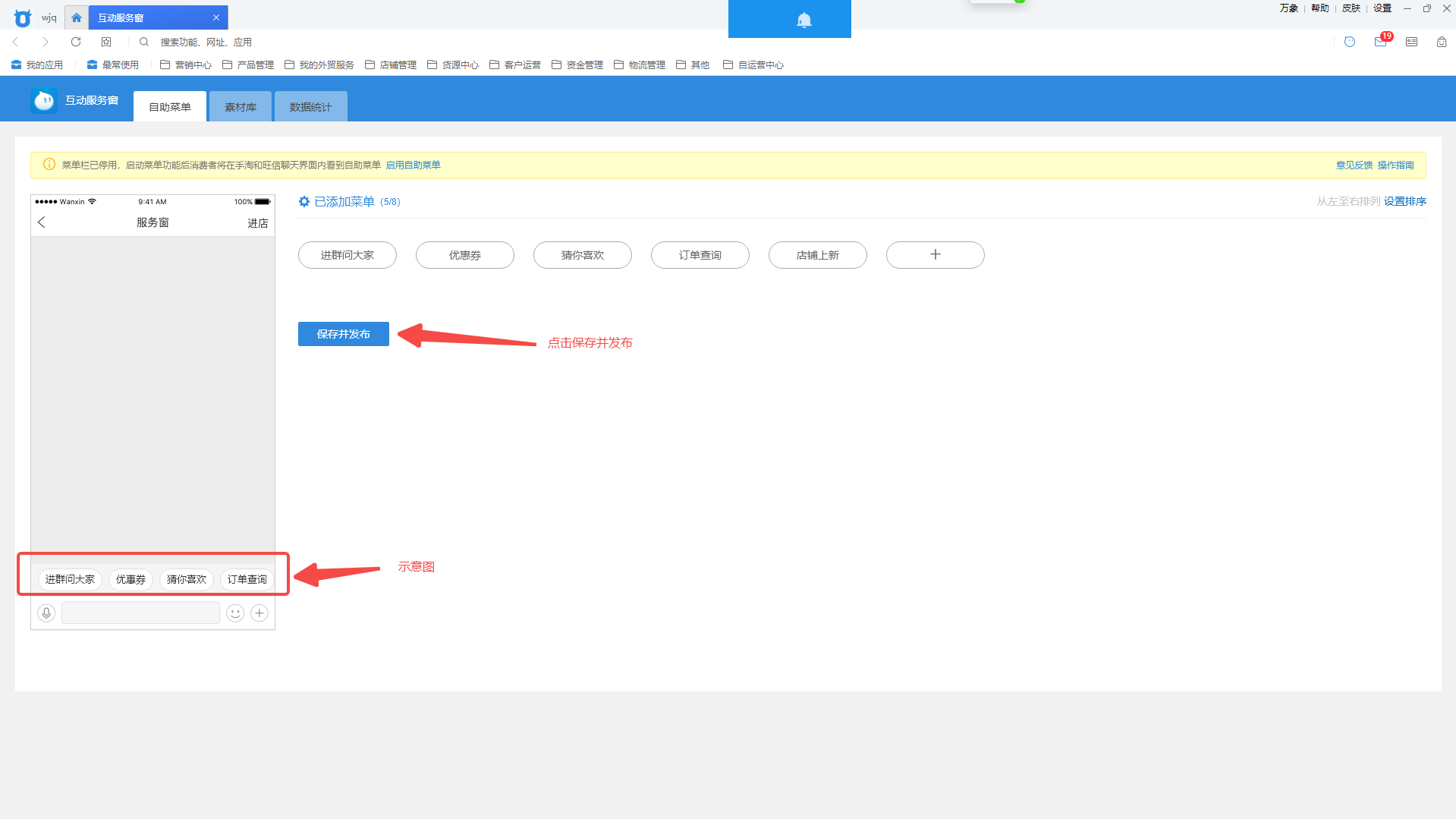Image resolution: width=1456 pixels, height=819 pixels.
Task: Tap the microphone icon in phone preview
Action: (x=46, y=613)
